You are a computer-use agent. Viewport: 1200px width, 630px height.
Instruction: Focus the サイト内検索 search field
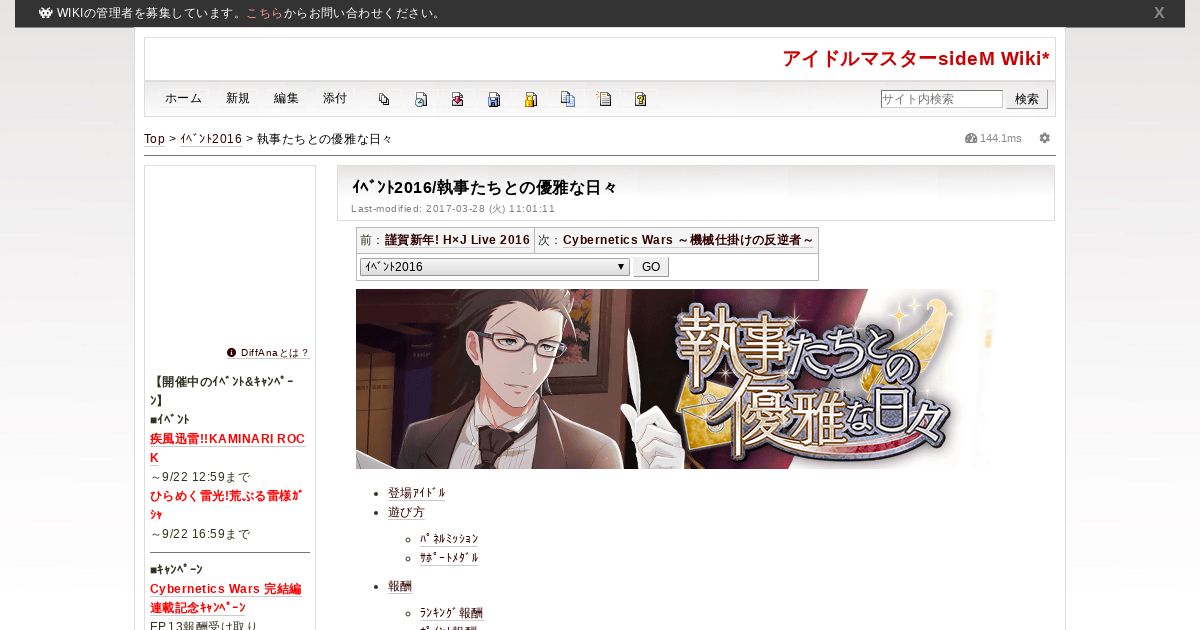(x=941, y=99)
